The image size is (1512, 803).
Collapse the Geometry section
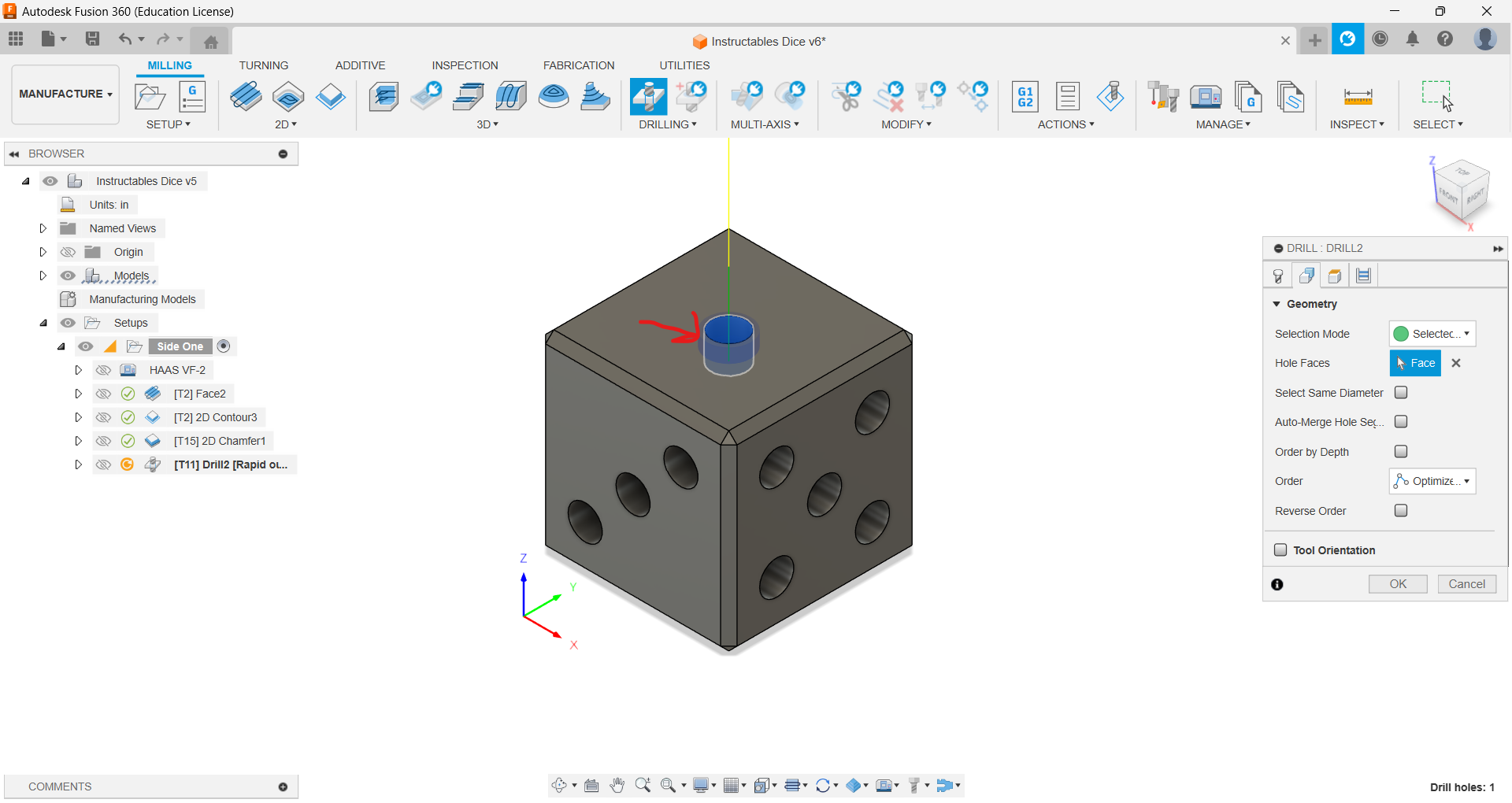point(1277,304)
